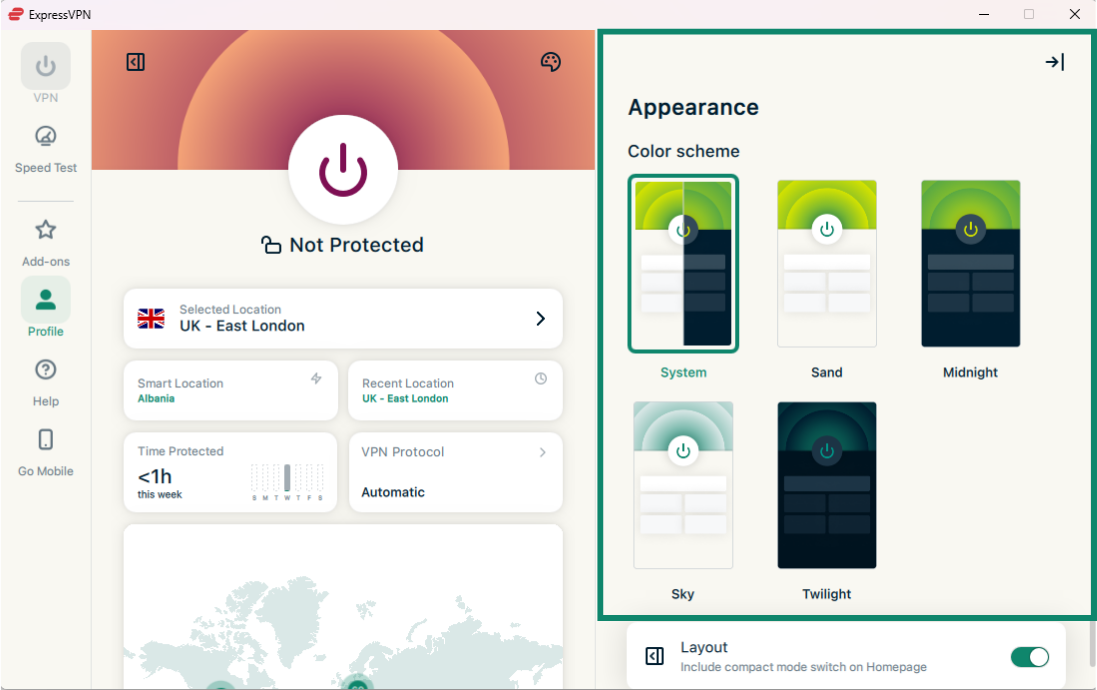Choose the Sand color scheme
This screenshot has height=690, width=1097.
(827, 264)
